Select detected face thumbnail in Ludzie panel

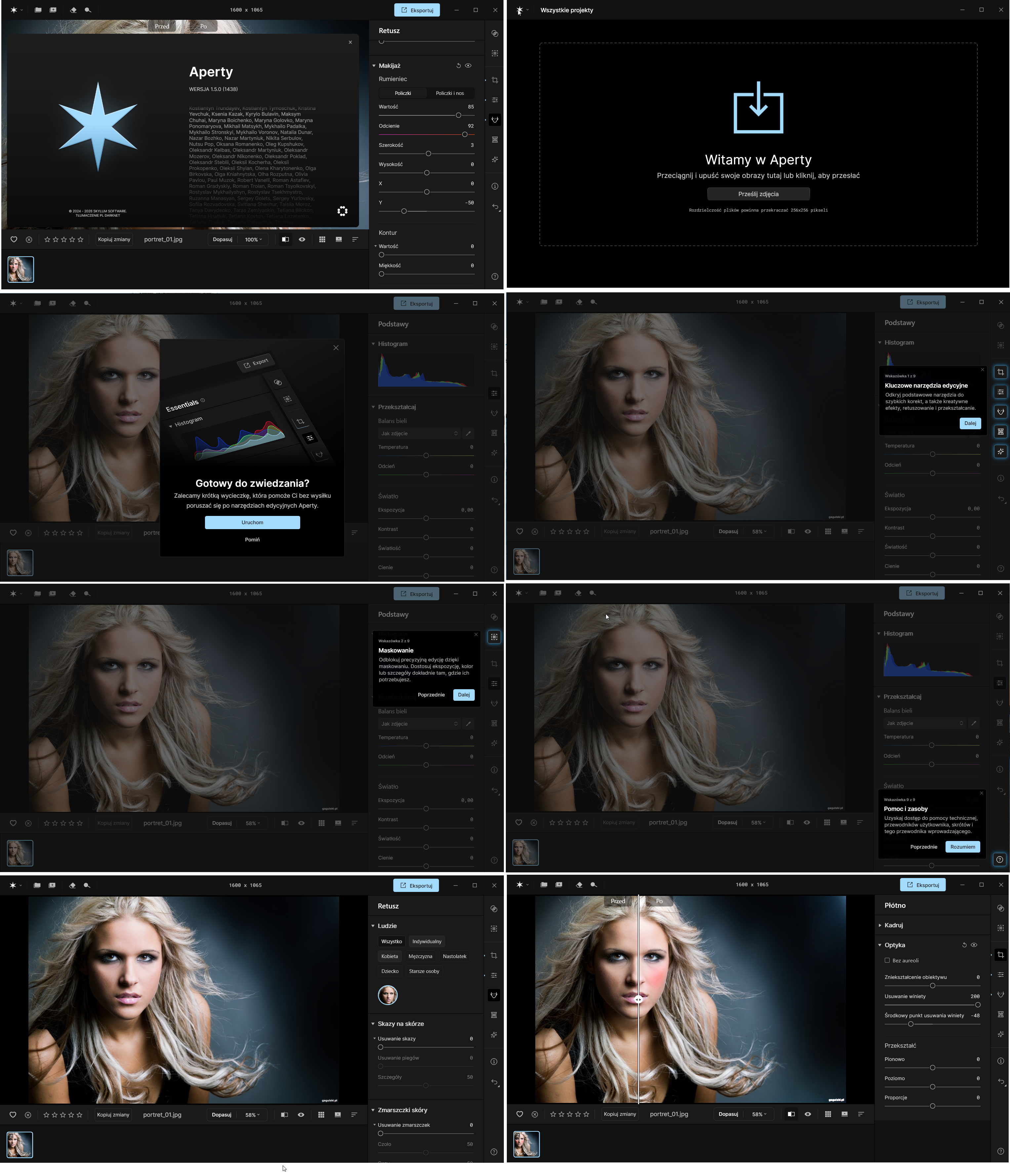(x=387, y=995)
